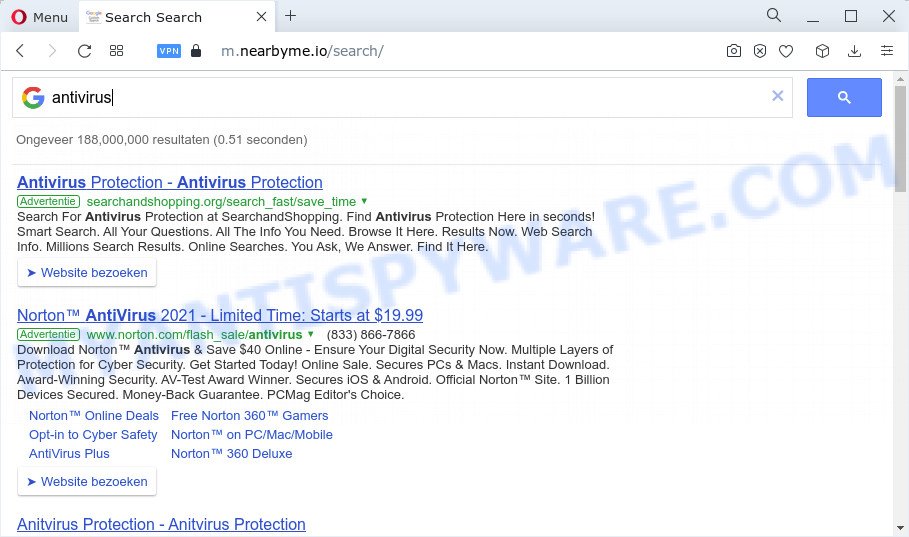Clear the search query with X
This screenshot has width=909, height=537.
point(777,96)
